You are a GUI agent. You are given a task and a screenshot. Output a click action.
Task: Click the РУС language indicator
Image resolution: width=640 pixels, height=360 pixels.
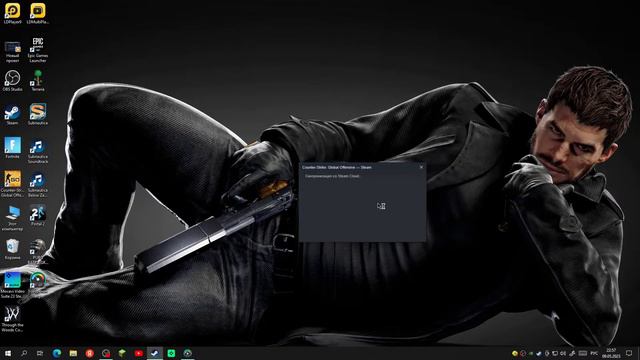click(x=594, y=353)
